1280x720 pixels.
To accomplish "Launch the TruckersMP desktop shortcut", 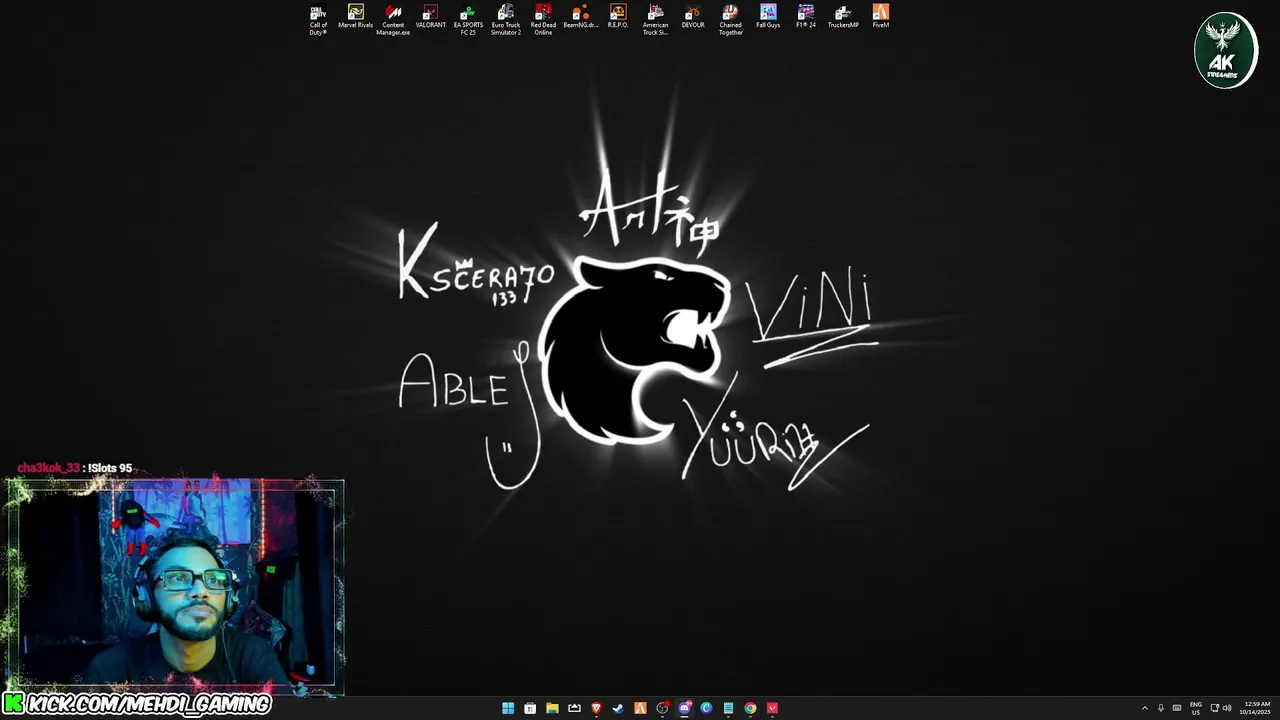I will [x=843, y=16].
